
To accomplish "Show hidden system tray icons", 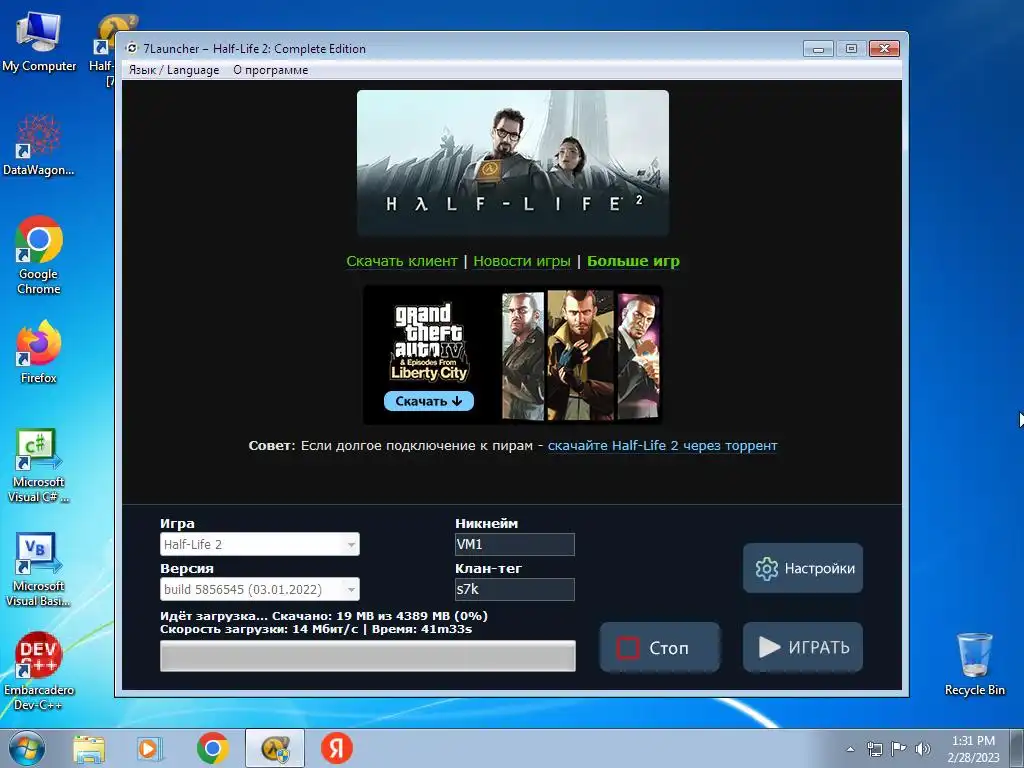I will click(x=850, y=749).
